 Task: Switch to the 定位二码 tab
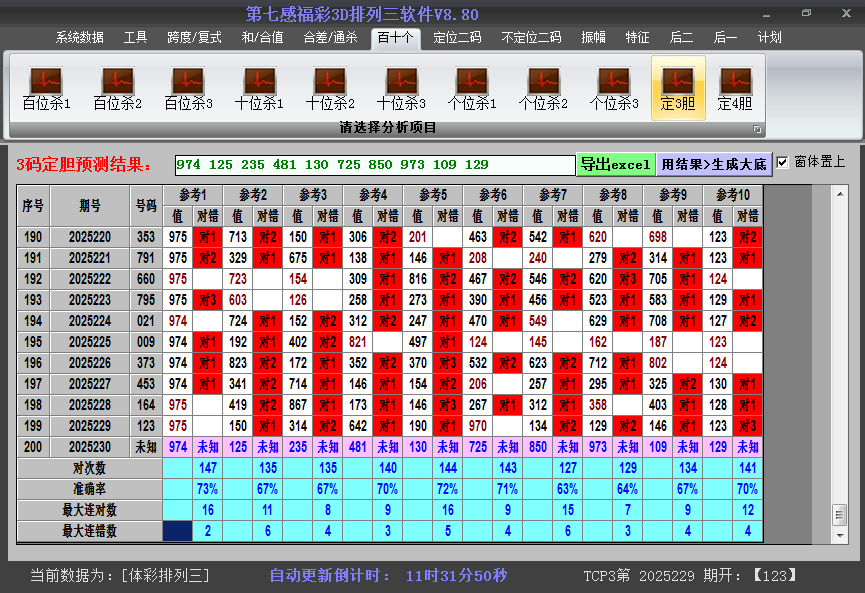457,38
